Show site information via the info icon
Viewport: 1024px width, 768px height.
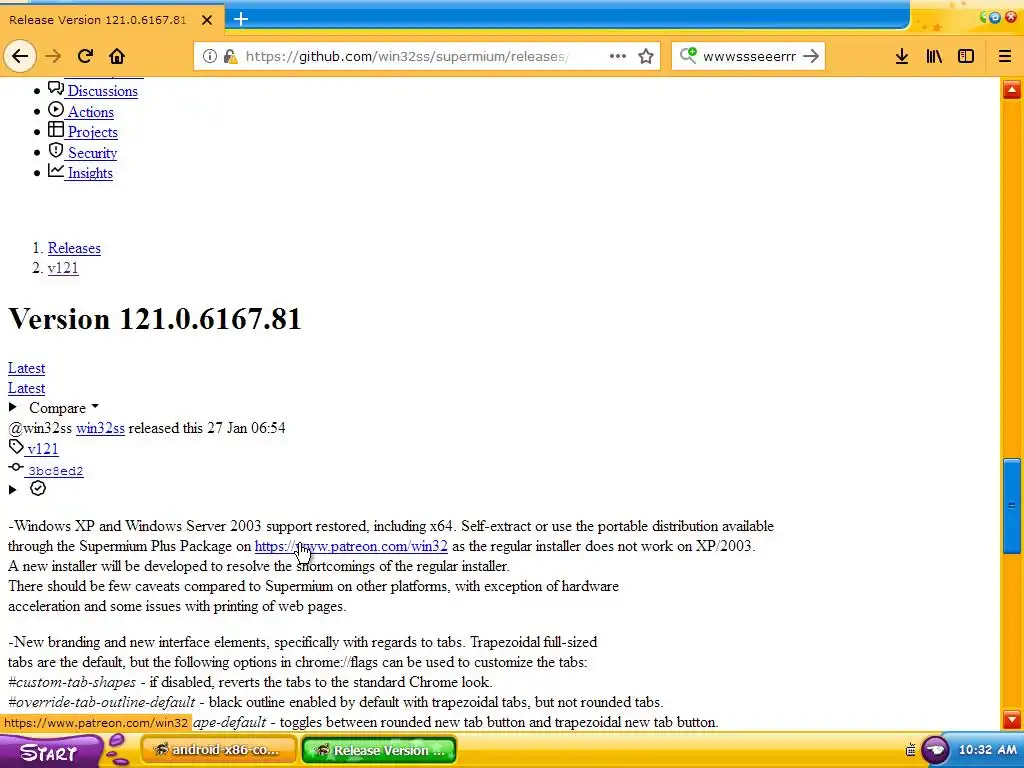pyautogui.click(x=210, y=56)
